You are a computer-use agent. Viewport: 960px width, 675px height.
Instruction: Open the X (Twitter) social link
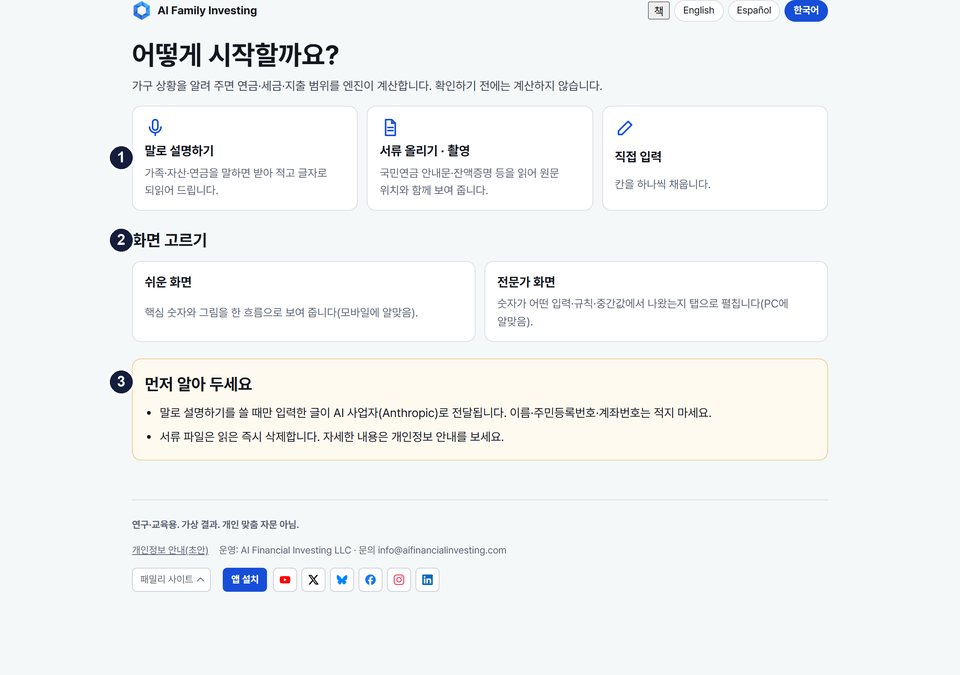pos(313,579)
